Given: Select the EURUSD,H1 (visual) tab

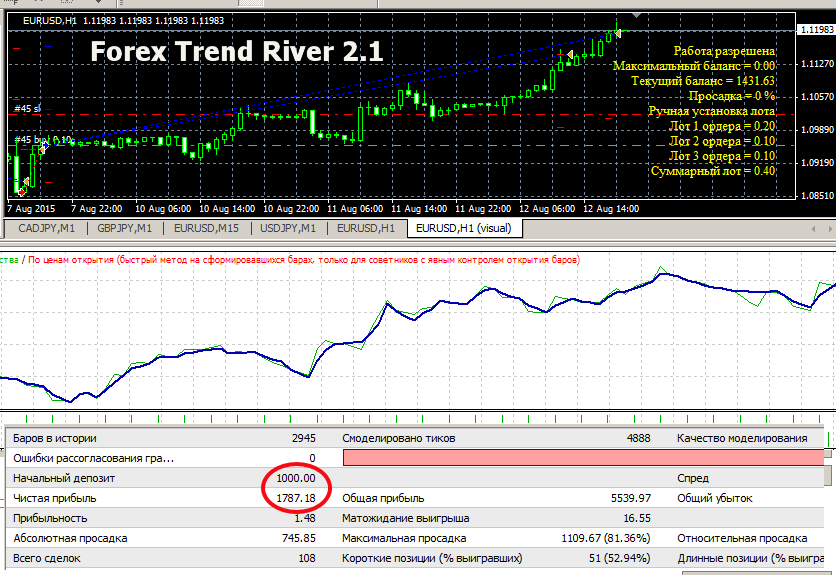Looking at the screenshot, I should 464,228.
